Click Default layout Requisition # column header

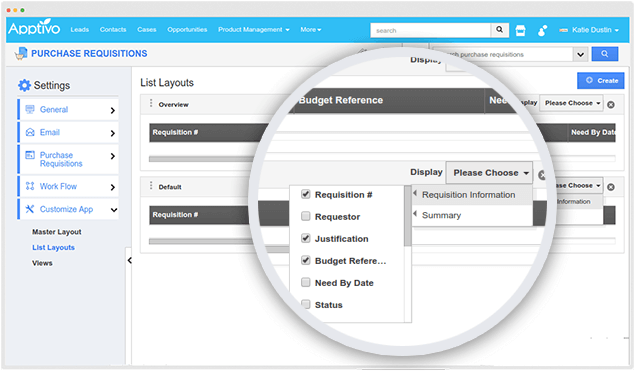click(202, 215)
